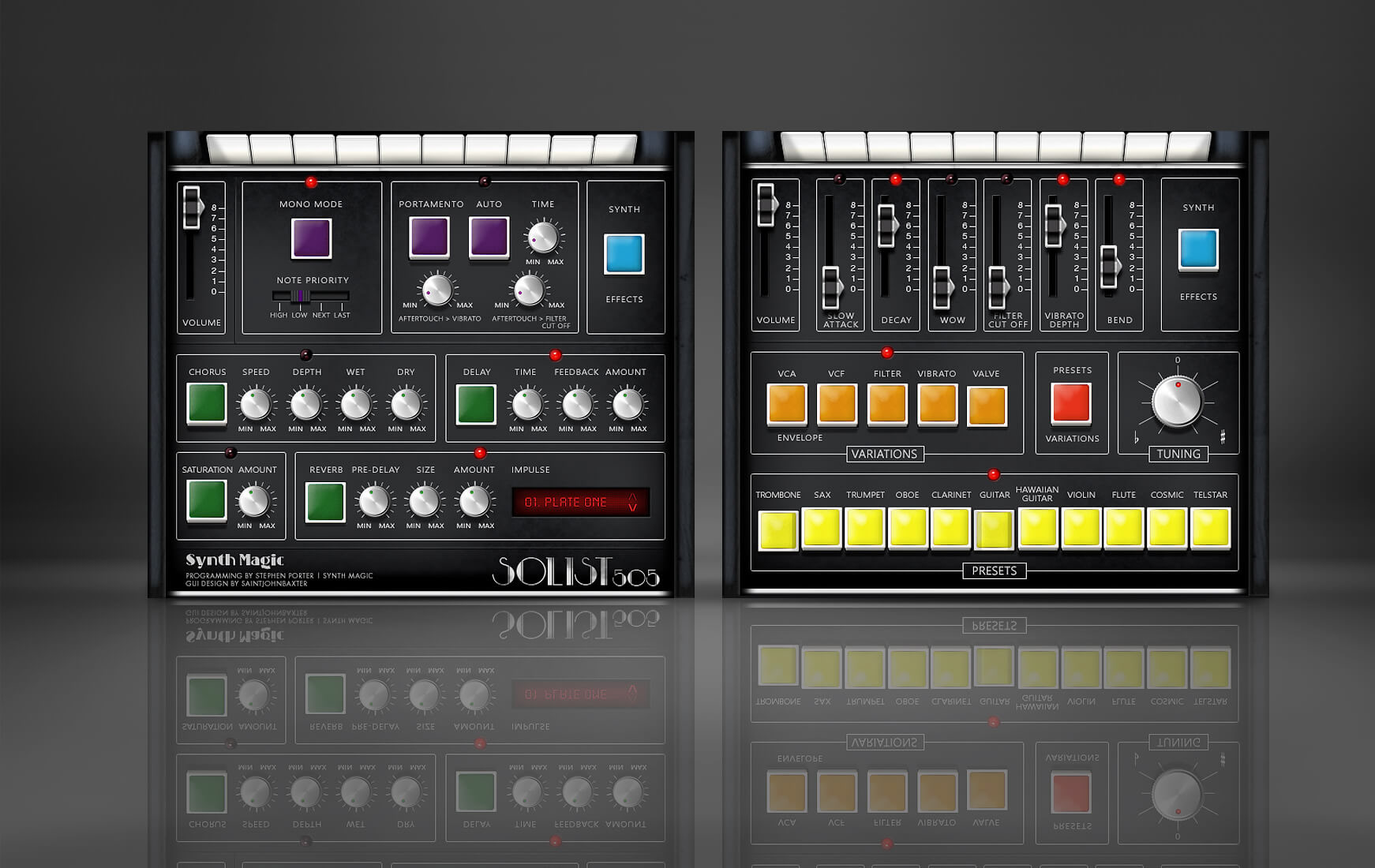This screenshot has width=1375, height=868.
Task: Click the Reverb Amount knob
Action: pyautogui.click(x=474, y=502)
